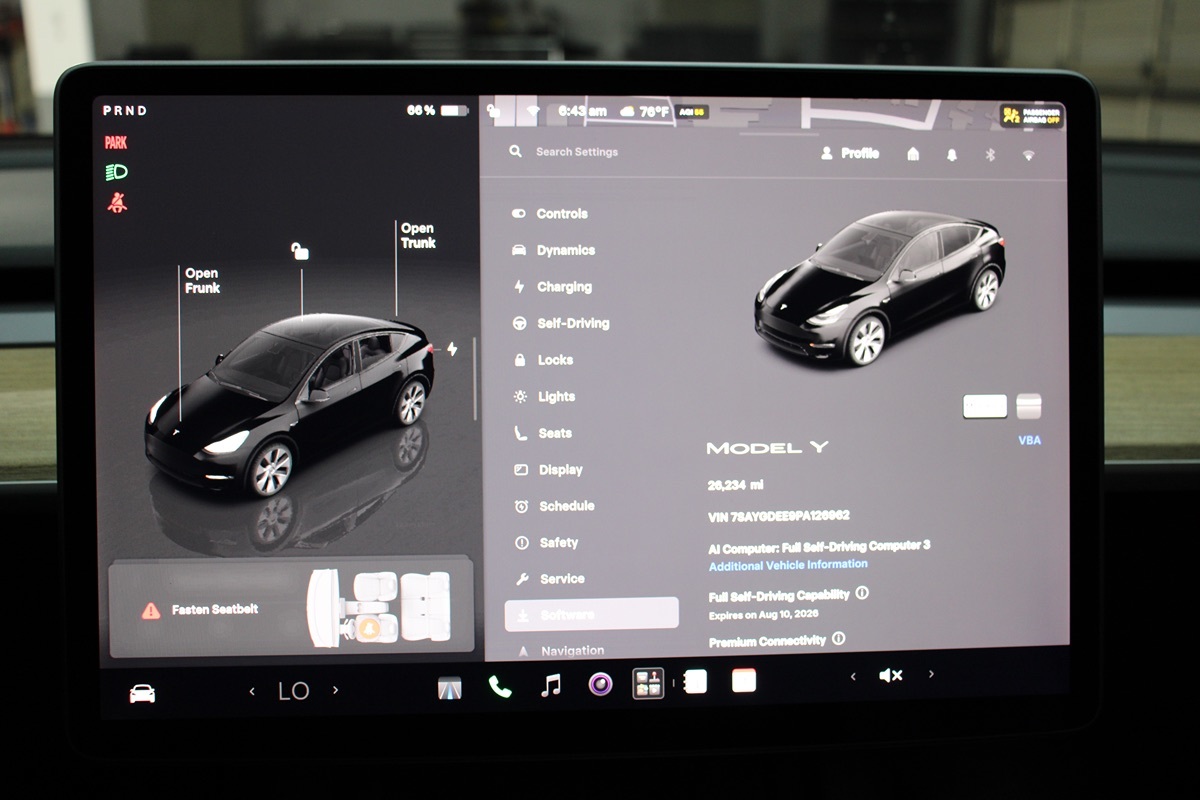Tap the status bar padlock icon
The width and height of the screenshot is (1200, 800).
tap(495, 111)
